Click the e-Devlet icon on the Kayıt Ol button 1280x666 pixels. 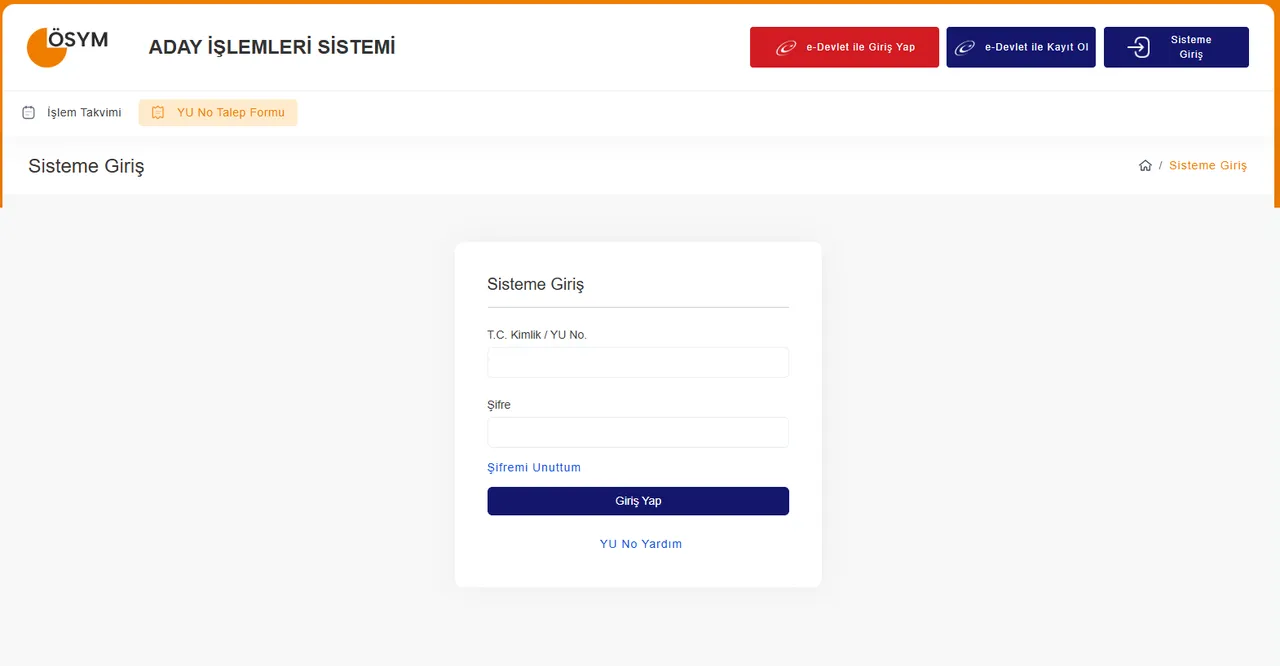tap(964, 47)
